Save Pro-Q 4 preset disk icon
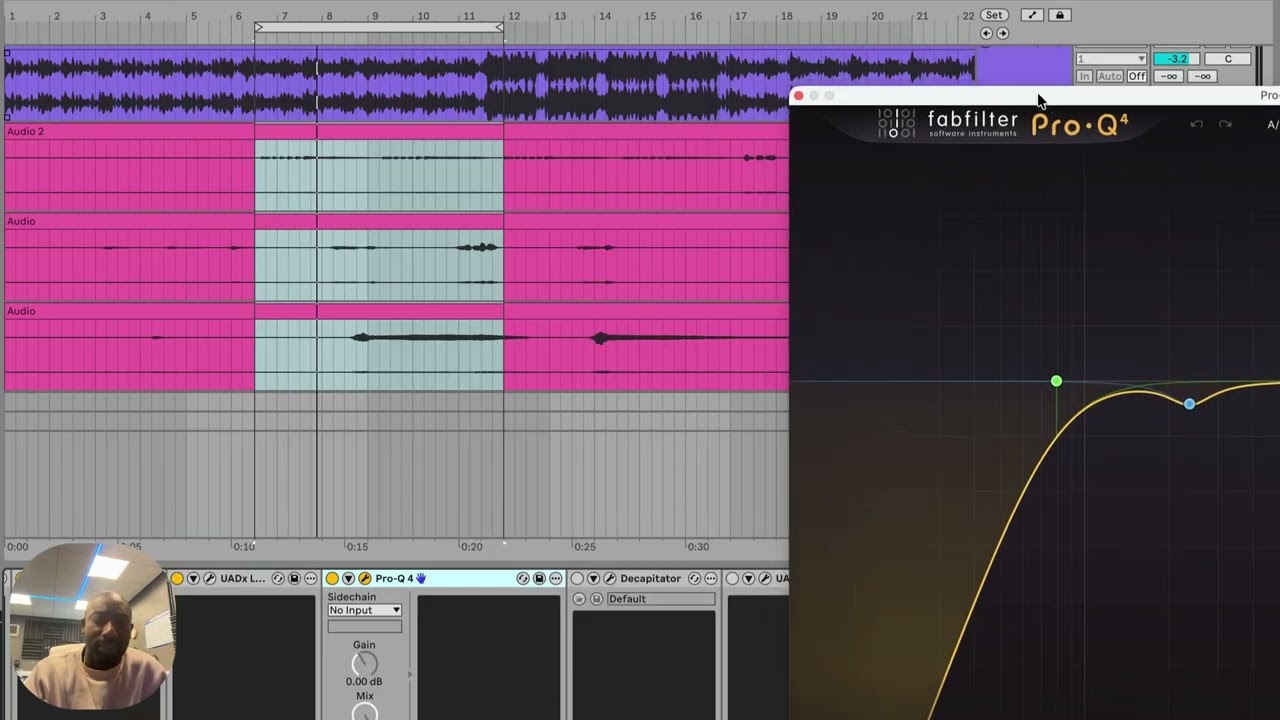The height and width of the screenshot is (720, 1280). coord(539,578)
